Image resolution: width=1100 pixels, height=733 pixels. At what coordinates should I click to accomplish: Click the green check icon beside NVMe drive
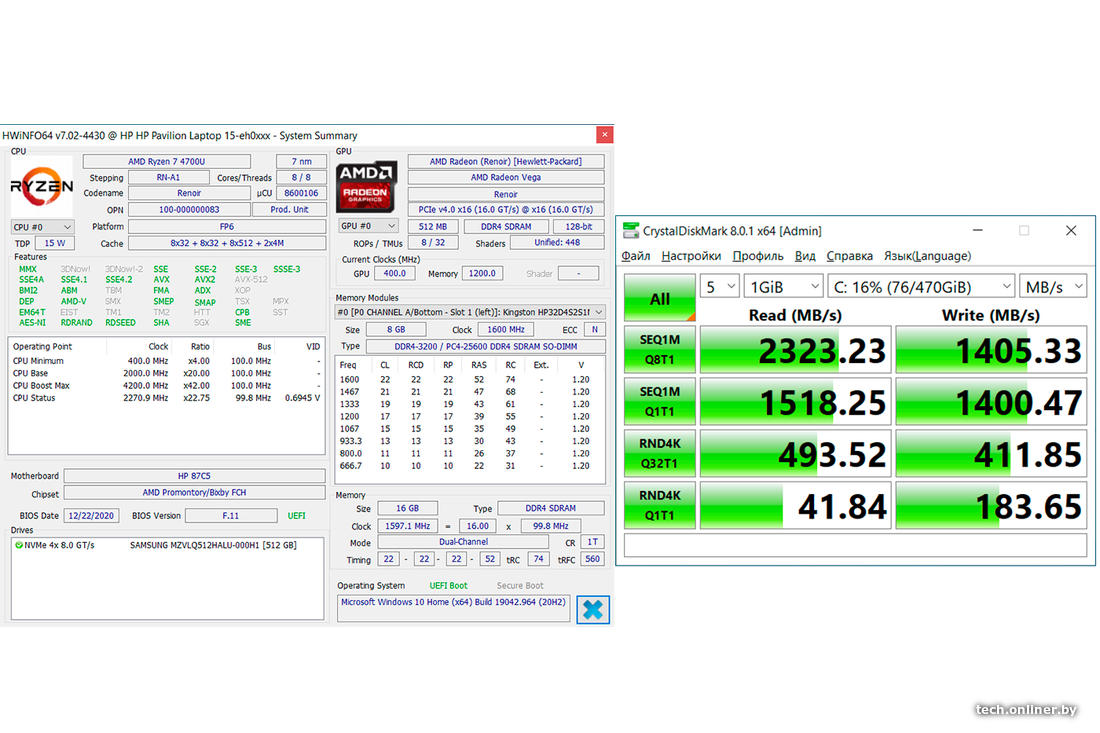click(x=19, y=545)
